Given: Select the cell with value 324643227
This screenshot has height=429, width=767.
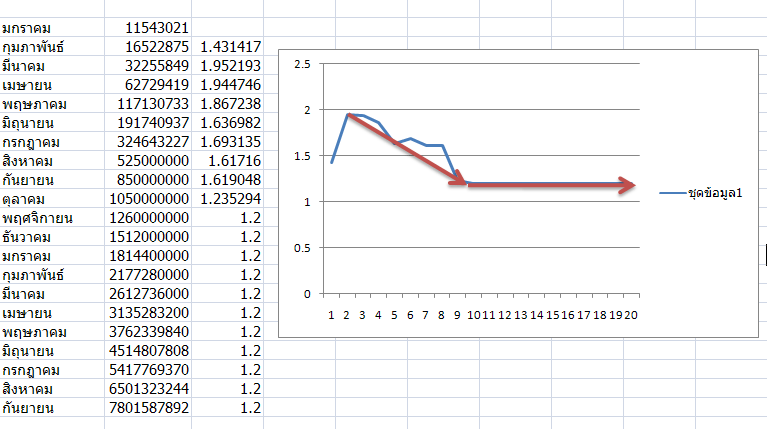Looking at the screenshot, I should 148,142.
